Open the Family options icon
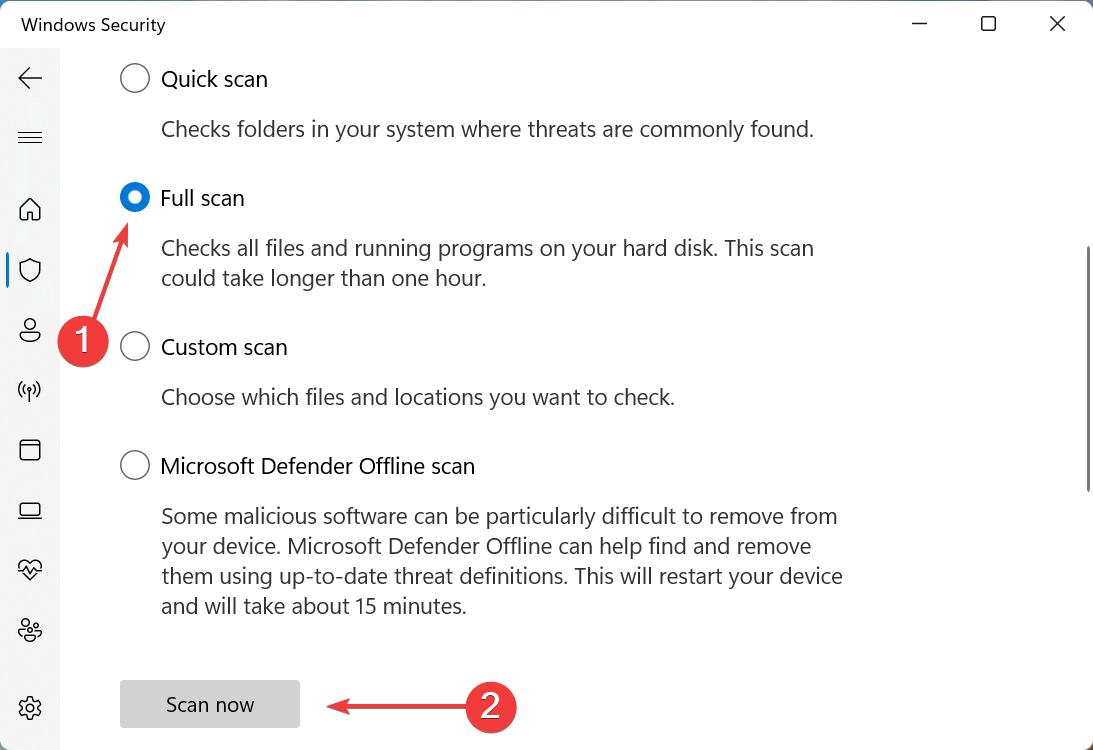Viewport: 1093px width, 750px height. coord(30,630)
